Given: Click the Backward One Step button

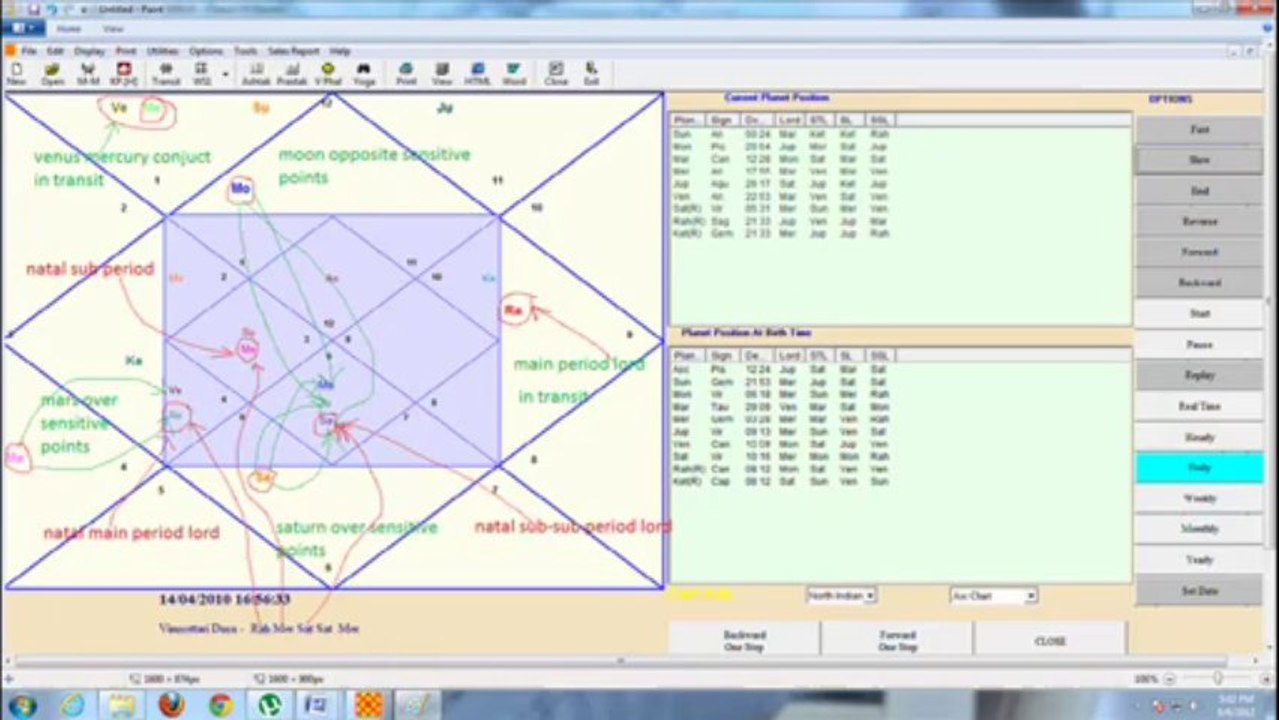Looking at the screenshot, I should (x=744, y=640).
